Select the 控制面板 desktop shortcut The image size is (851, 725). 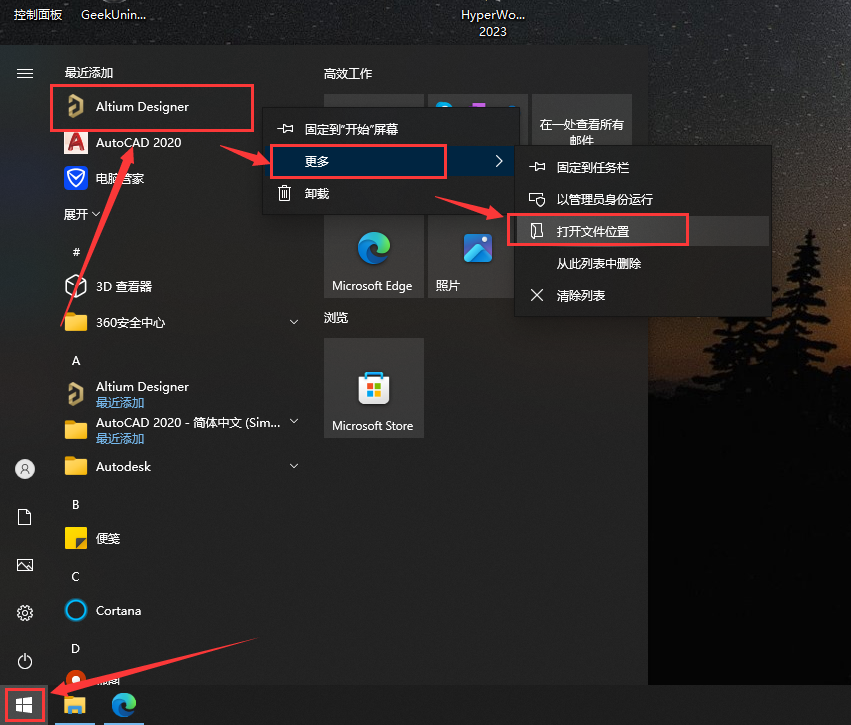tap(38, 15)
